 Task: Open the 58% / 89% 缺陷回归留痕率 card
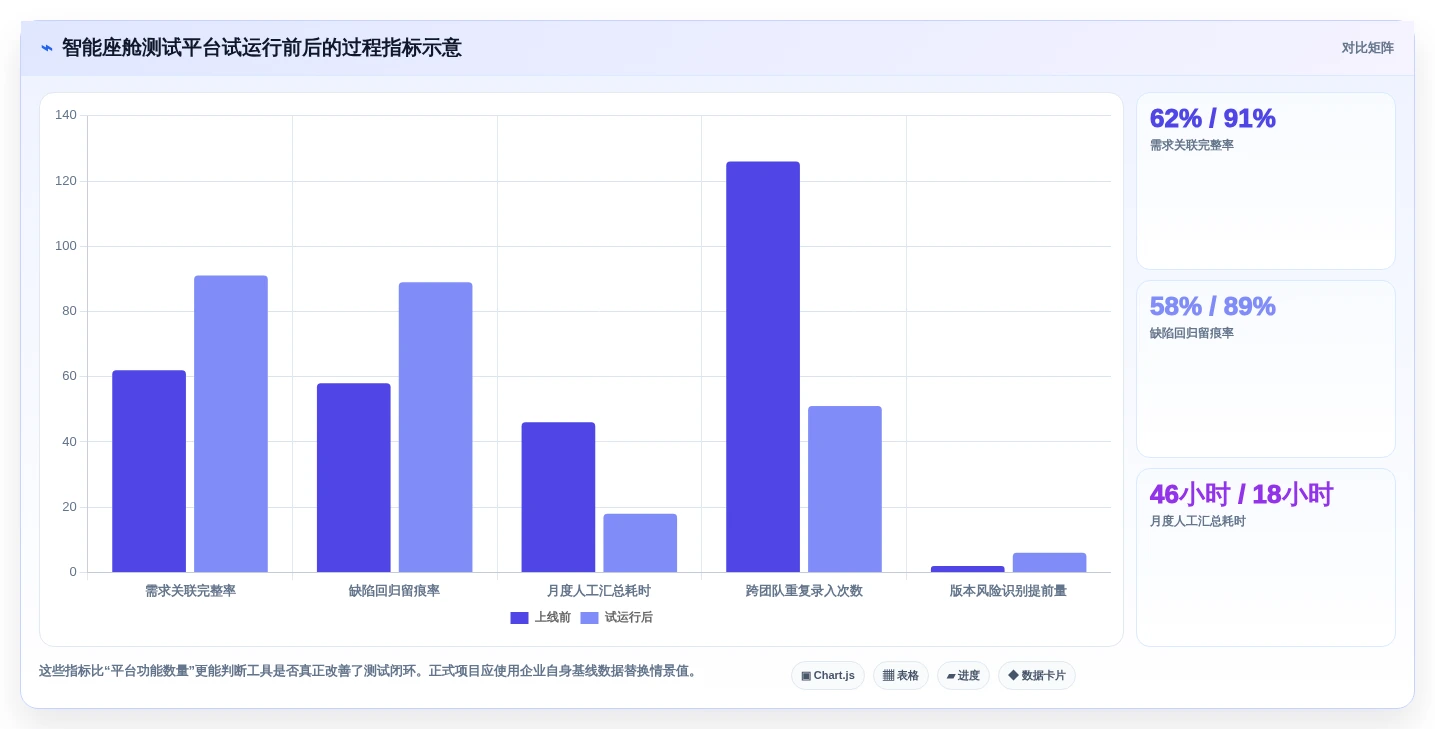coord(1265,369)
